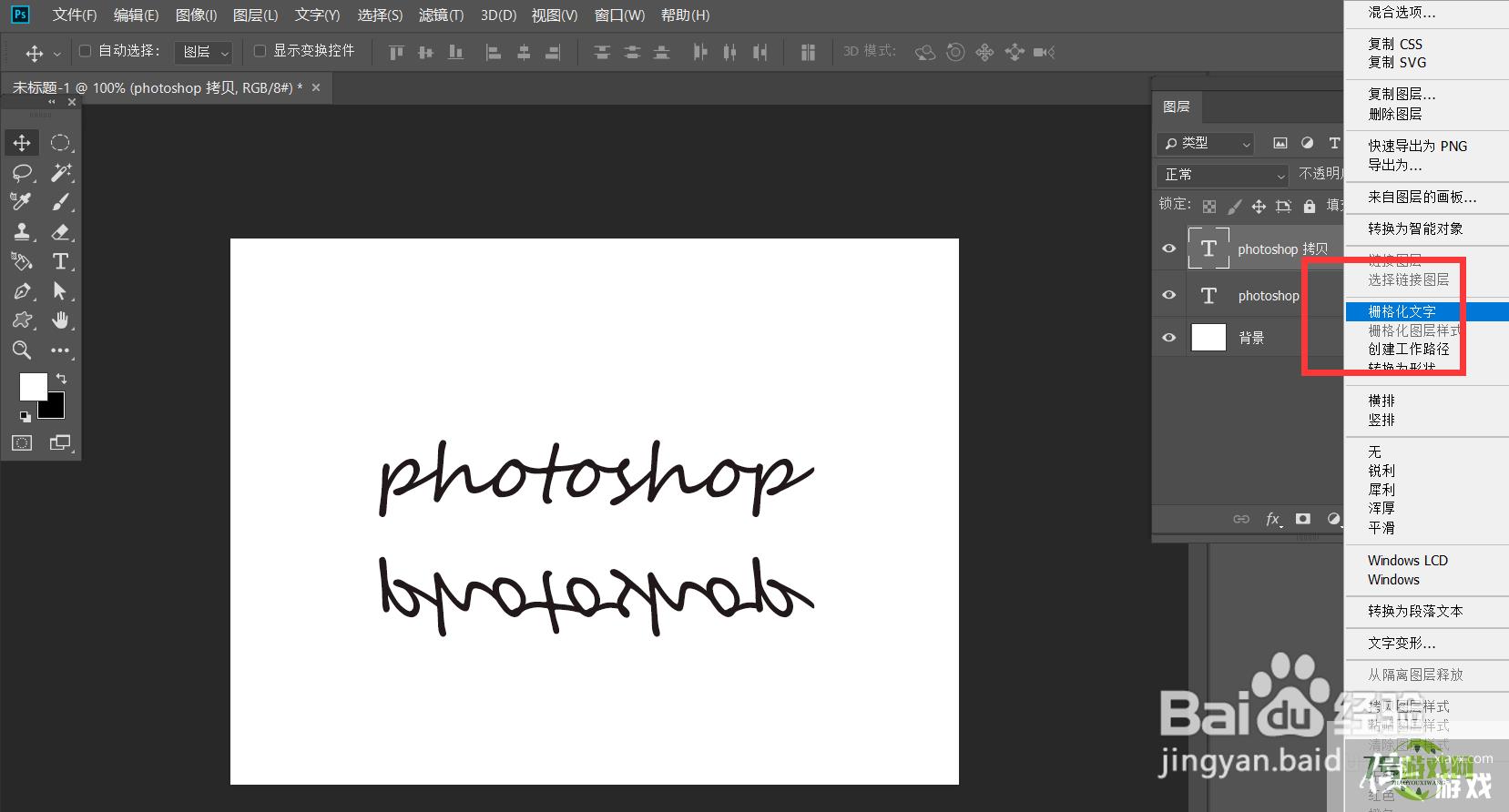Change the screen mode
The height and width of the screenshot is (812, 1509).
point(60,443)
